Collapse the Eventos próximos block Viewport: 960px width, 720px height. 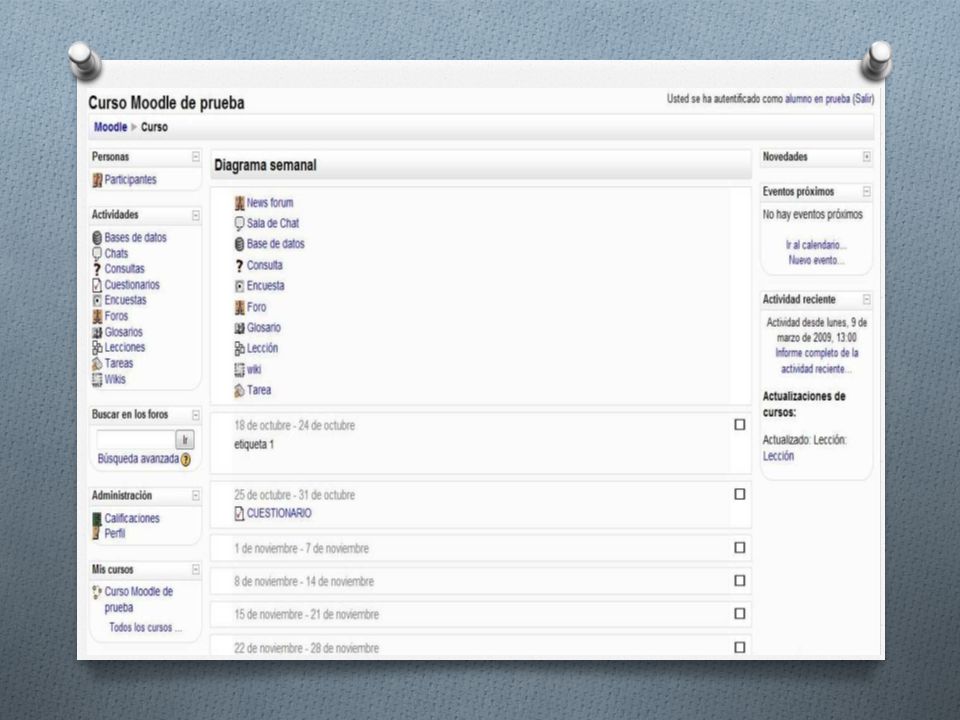(x=867, y=192)
